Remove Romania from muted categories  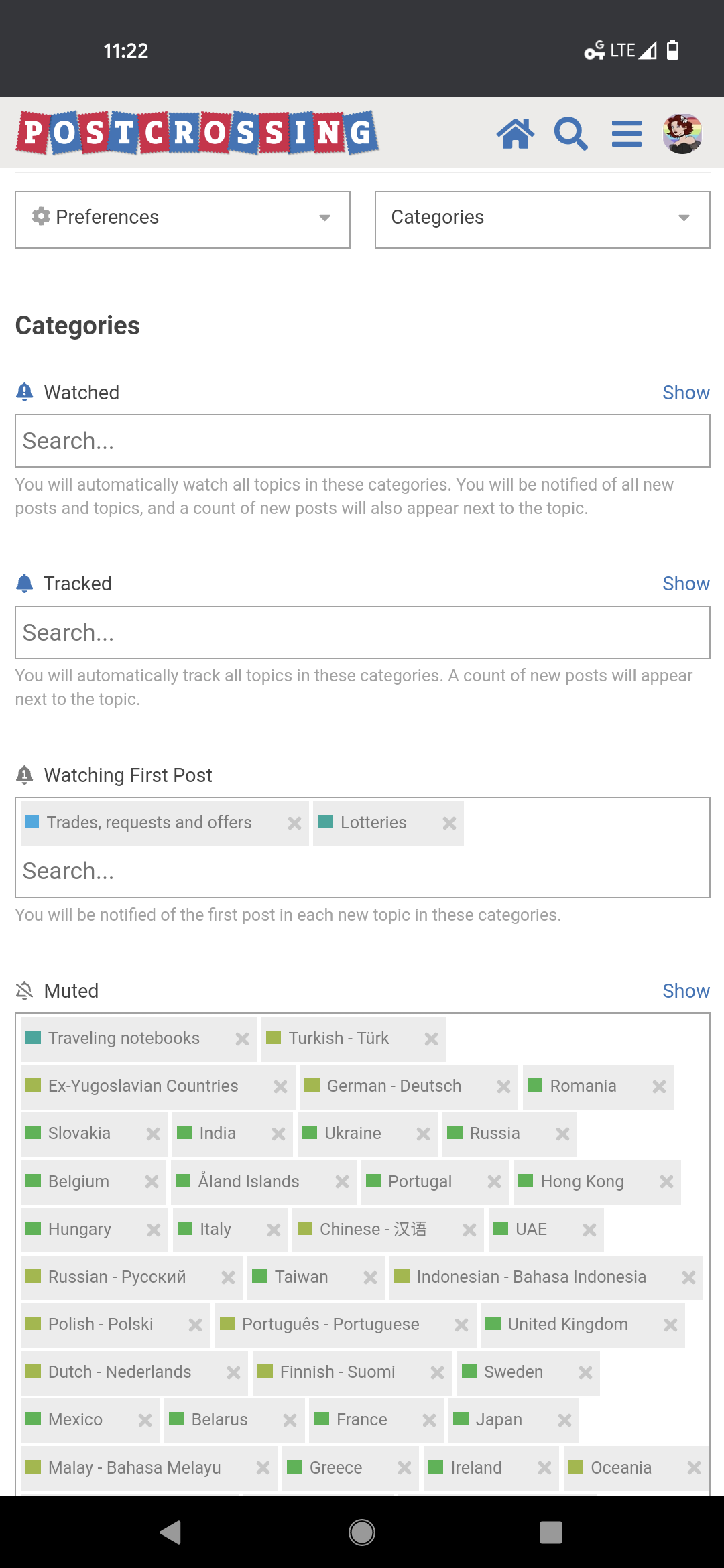659,1086
